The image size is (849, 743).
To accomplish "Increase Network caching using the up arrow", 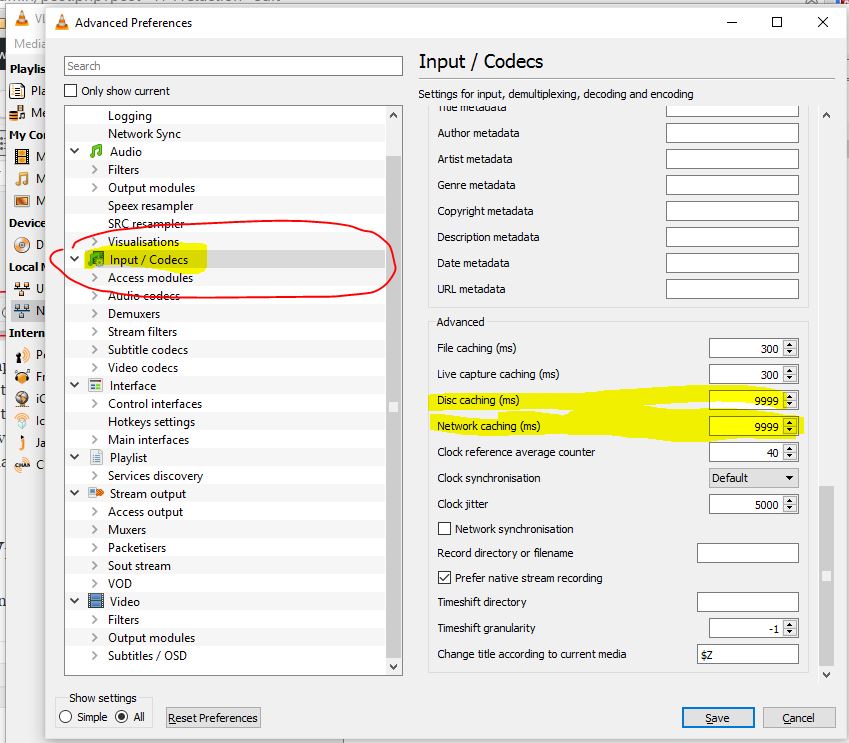I will (790, 422).
